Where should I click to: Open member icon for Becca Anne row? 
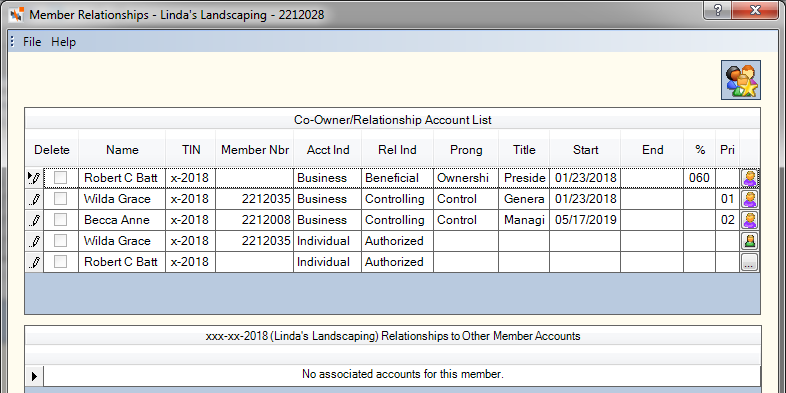point(749,220)
